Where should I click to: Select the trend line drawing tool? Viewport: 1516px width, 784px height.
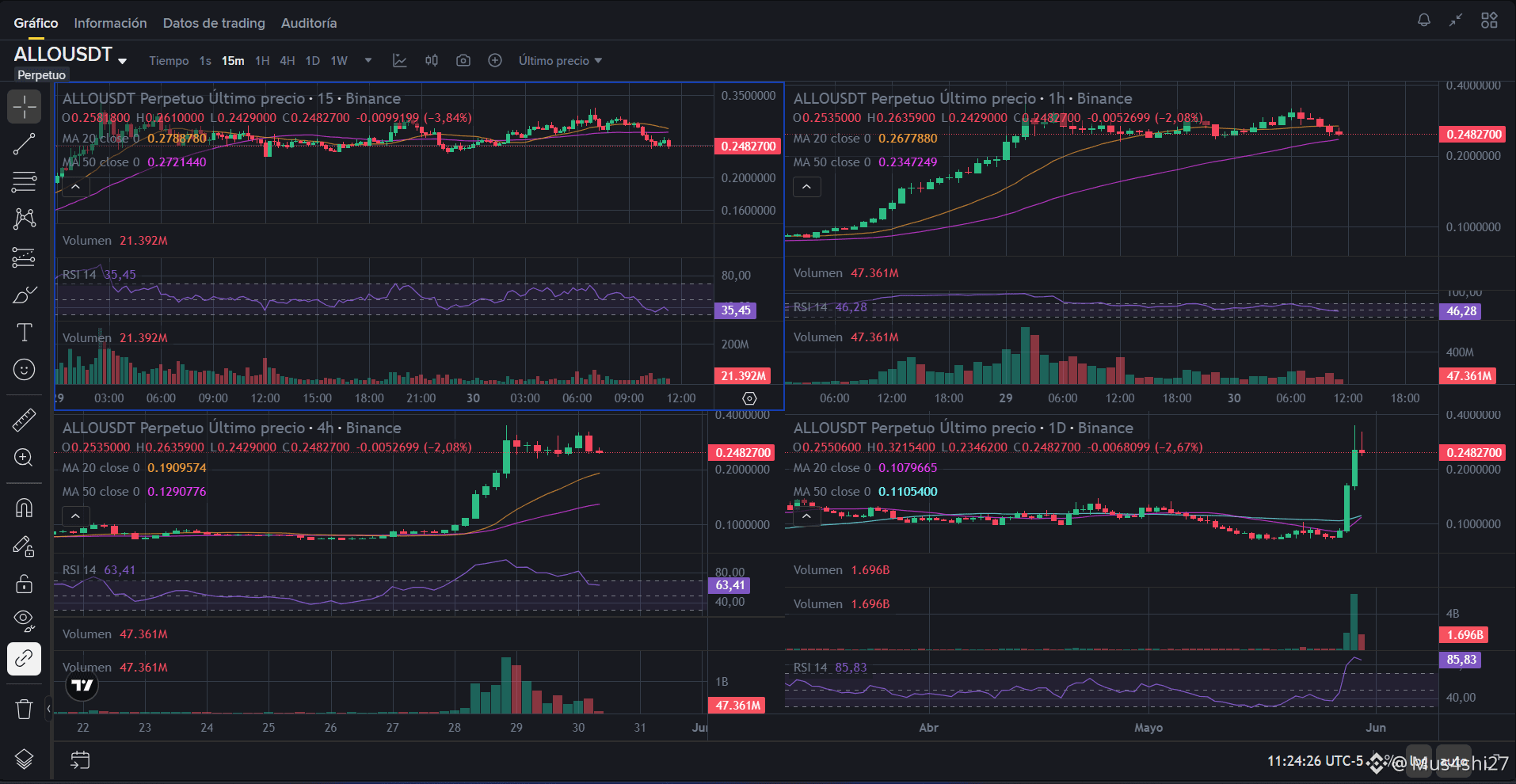point(25,144)
